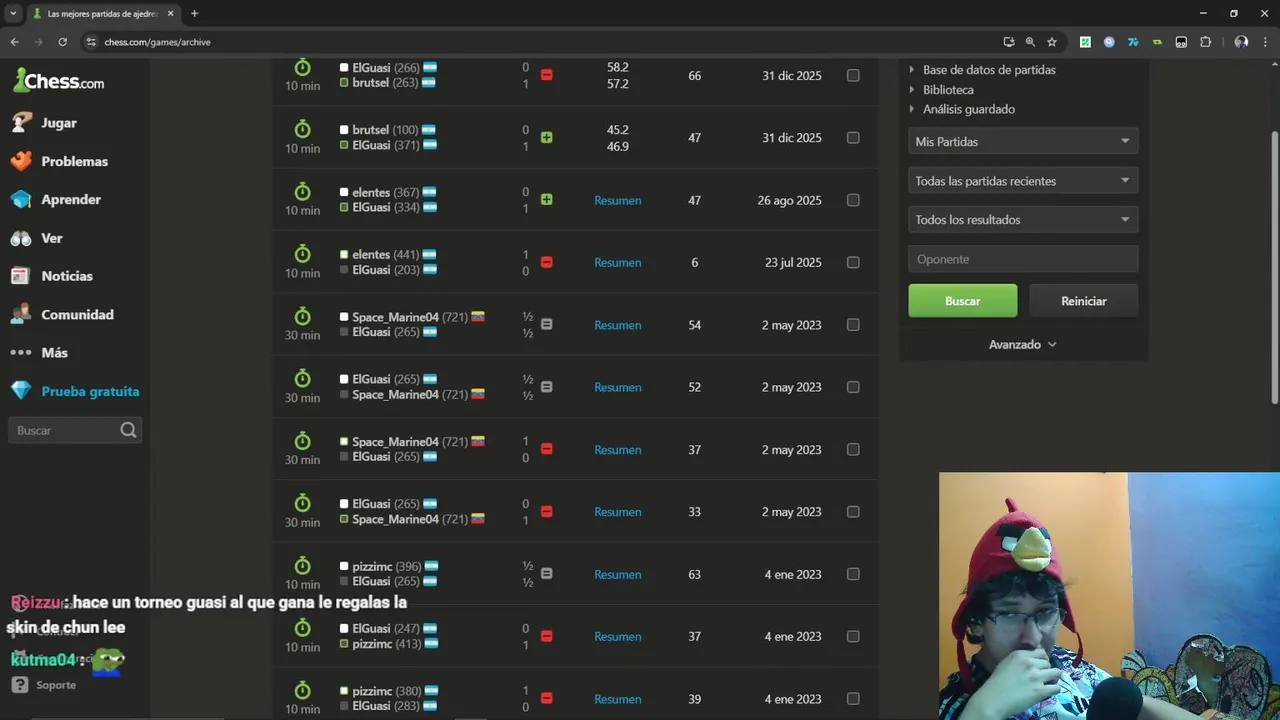Open Chrome three-dot menu
The height and width of the screenshot is (720, 1280).
pos(1265,42)
